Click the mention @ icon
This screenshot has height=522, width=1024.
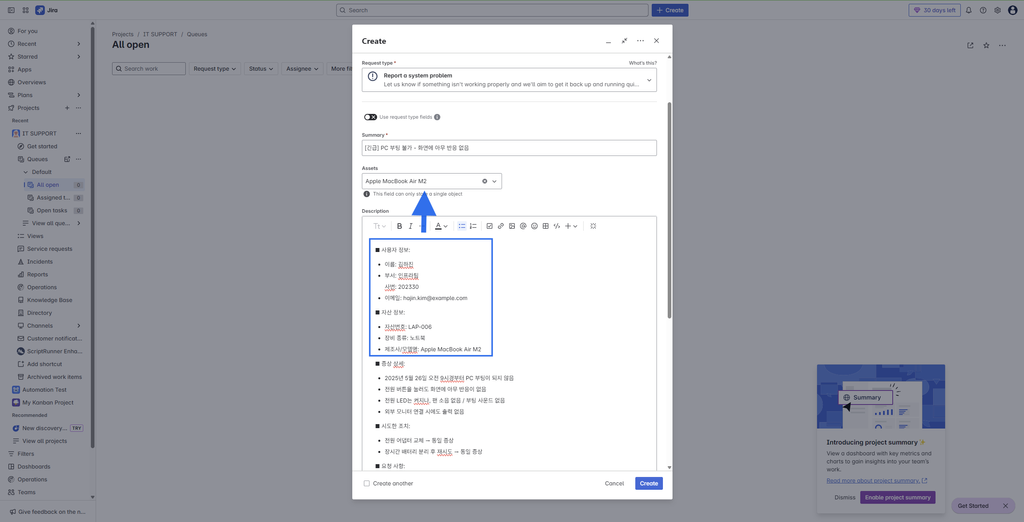pyautogui.click(x=523, y=226)
